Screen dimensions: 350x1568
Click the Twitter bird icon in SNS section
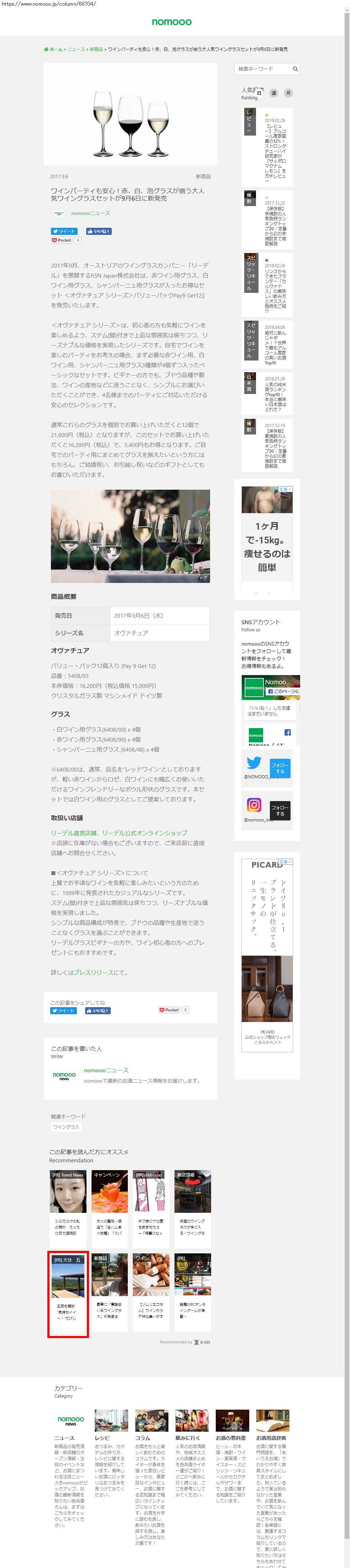point(254,763)
